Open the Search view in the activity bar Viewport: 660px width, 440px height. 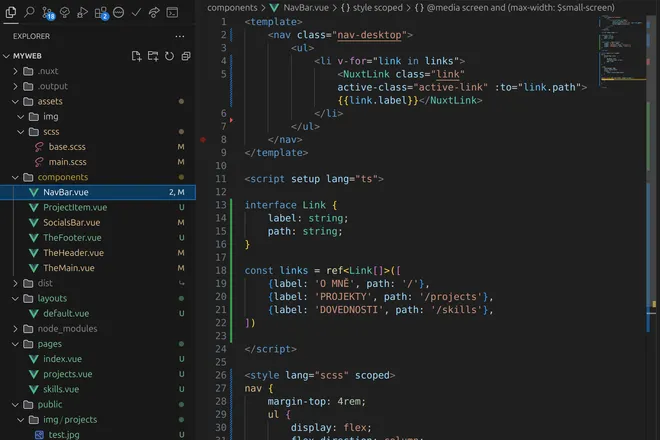pos(29,13)
